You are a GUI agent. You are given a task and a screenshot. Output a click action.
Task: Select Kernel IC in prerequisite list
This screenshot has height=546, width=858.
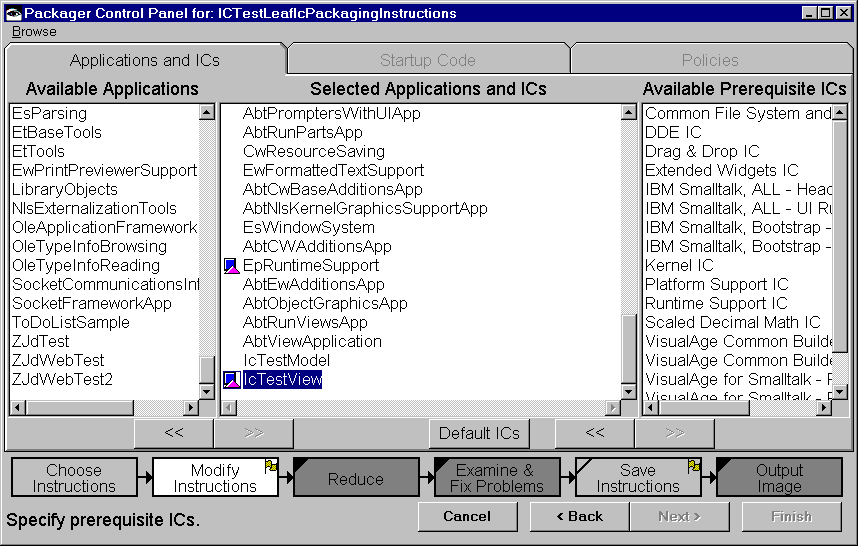(679, 266)
